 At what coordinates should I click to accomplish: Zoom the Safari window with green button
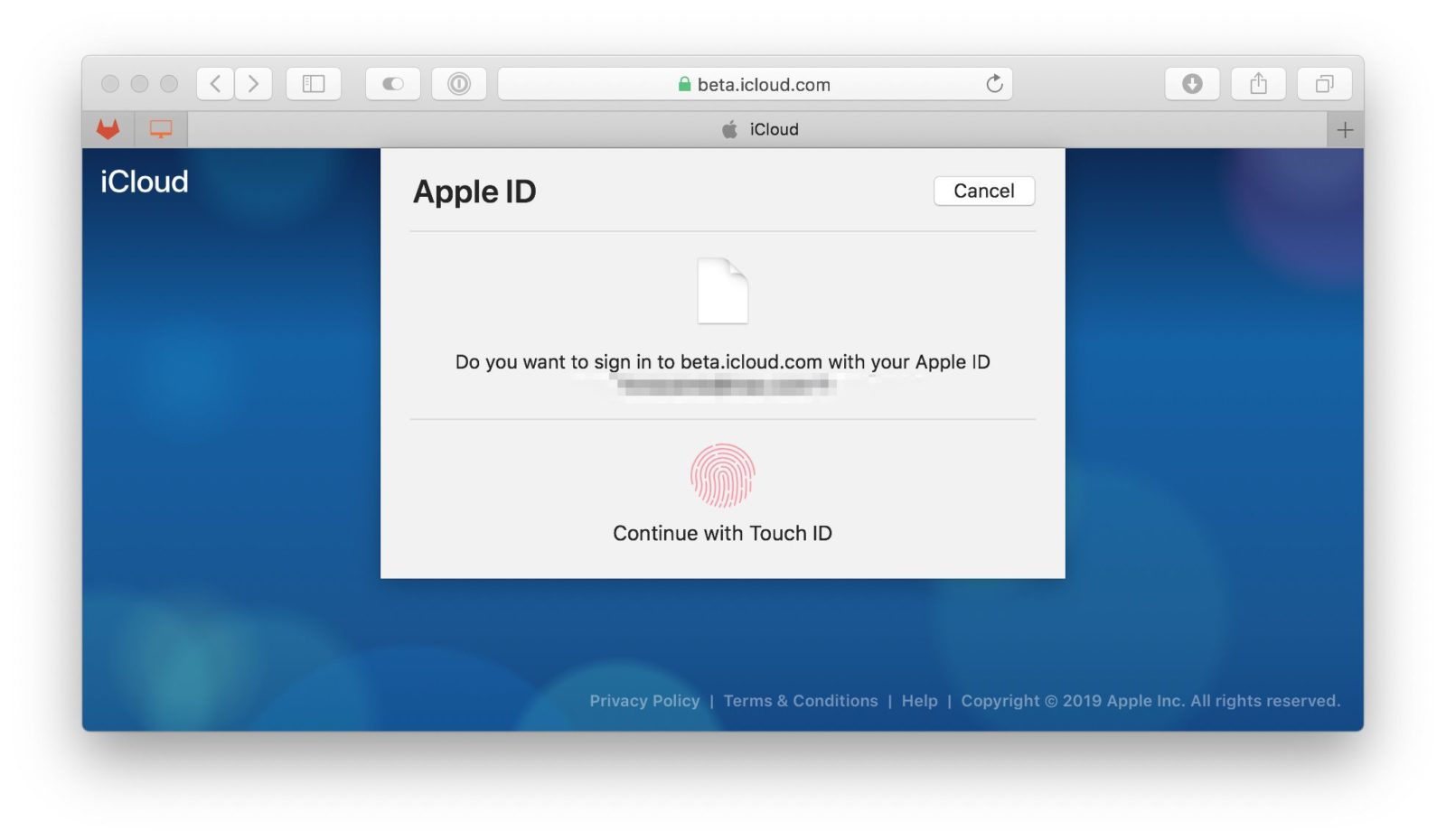169,84
